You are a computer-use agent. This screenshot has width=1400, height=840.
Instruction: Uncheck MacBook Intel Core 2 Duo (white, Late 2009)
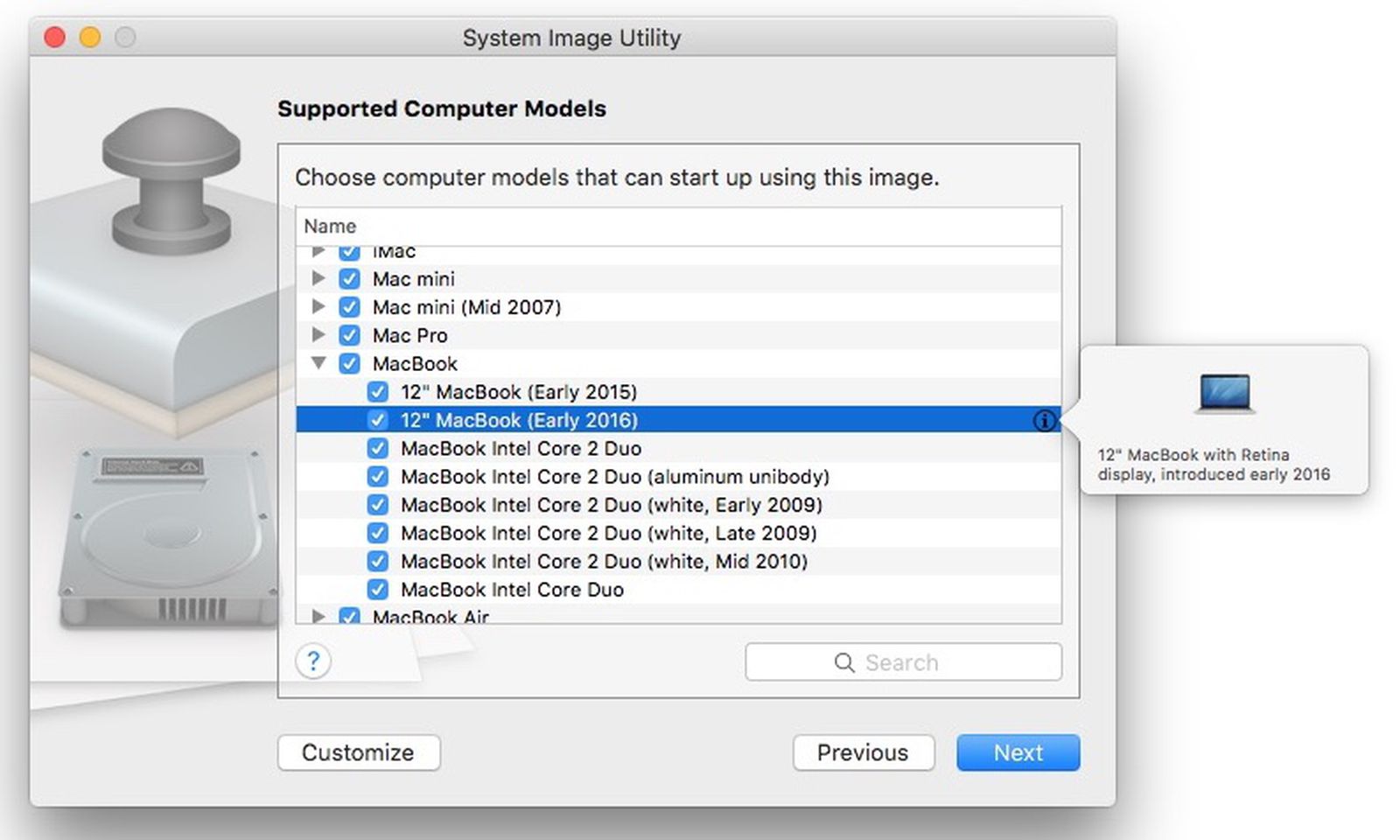coord(378,533)
